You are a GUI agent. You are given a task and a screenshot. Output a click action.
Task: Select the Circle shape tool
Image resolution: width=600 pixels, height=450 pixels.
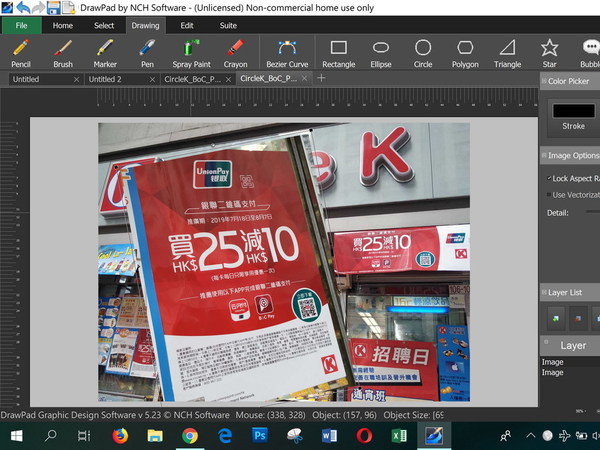point(423,53)
